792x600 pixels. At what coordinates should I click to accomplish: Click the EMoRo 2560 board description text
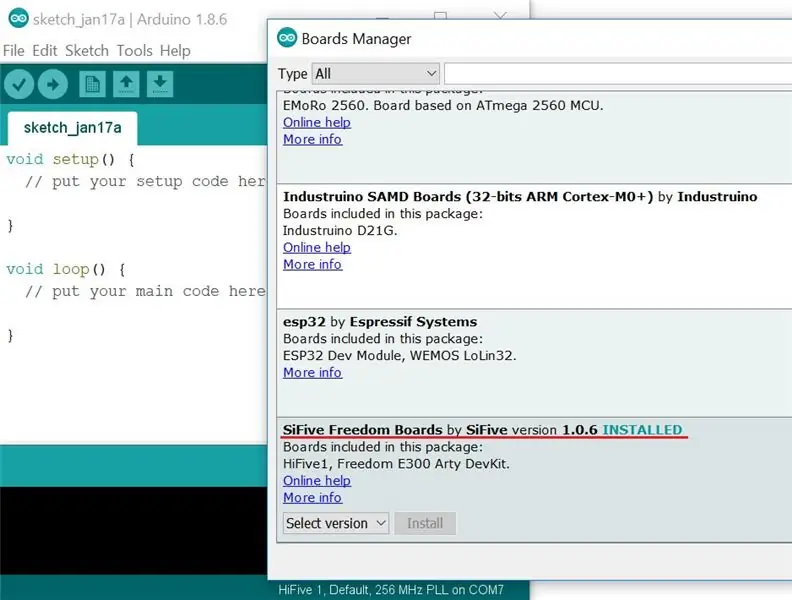(442, 106)
